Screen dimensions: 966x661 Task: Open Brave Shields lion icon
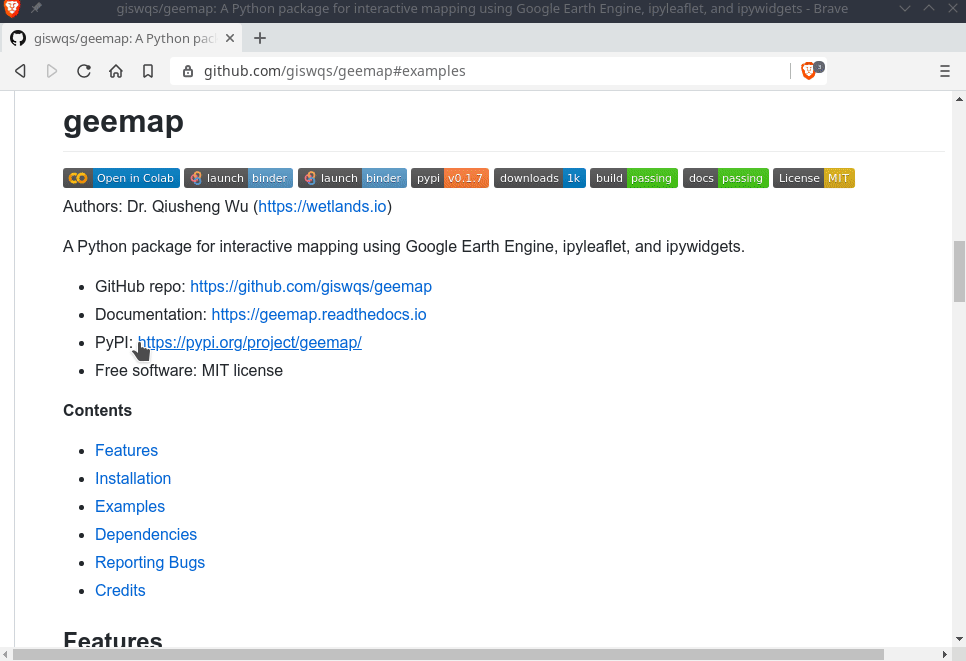(x=811, y=70)
